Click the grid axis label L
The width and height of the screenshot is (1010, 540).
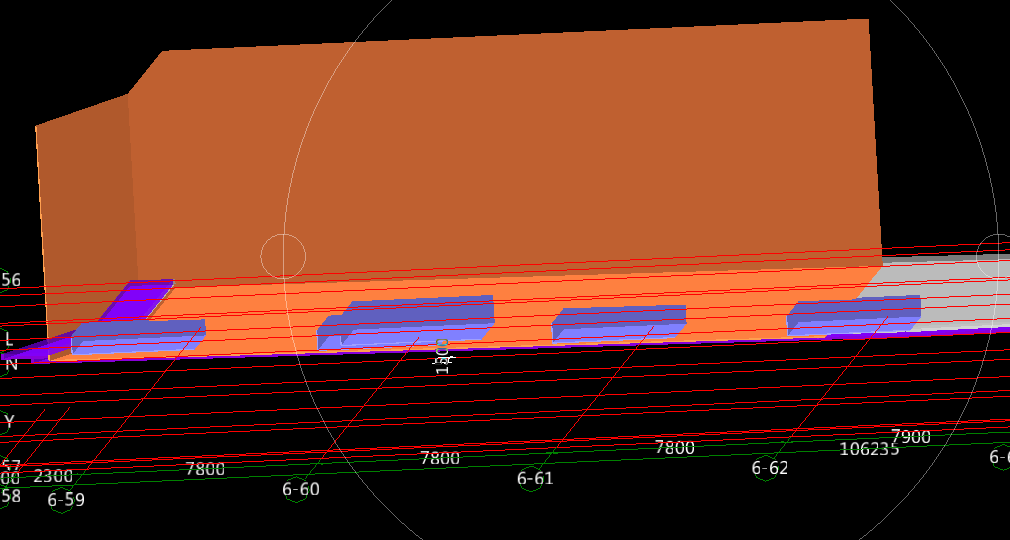(x=8, y=339)
